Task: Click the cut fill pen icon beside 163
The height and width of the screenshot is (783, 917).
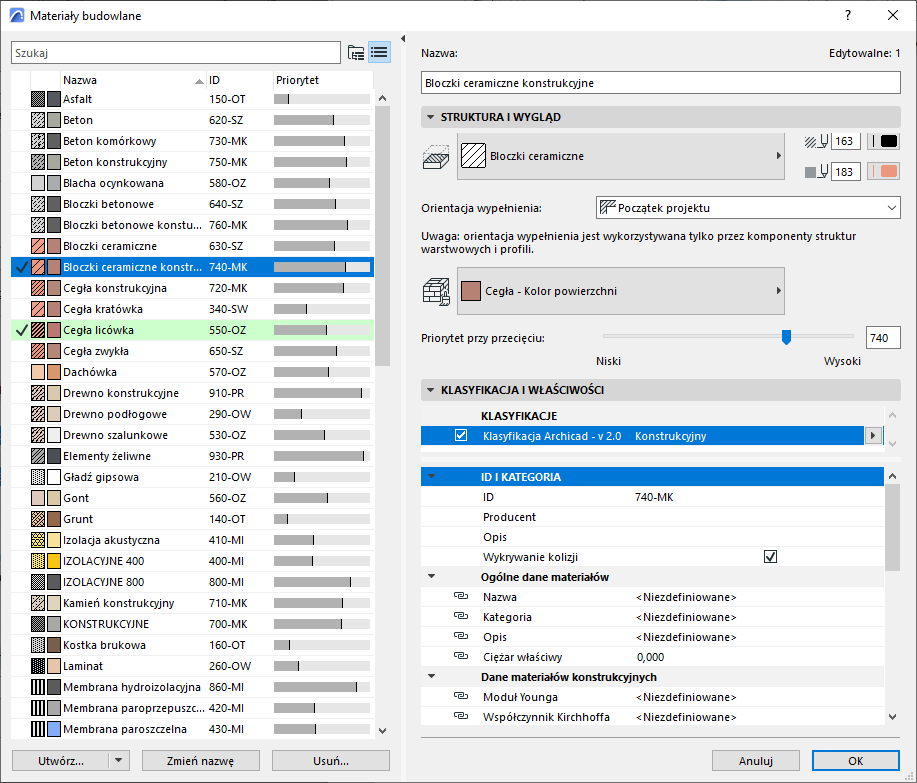Action: (x=816, y=141)
